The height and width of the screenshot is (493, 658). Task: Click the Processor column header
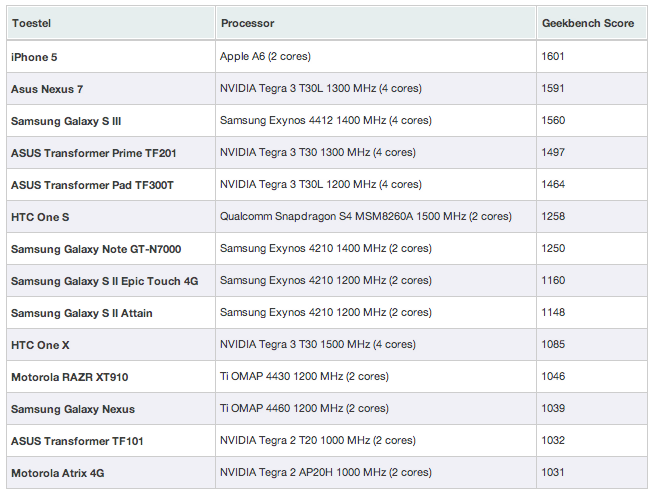(376, 23)
